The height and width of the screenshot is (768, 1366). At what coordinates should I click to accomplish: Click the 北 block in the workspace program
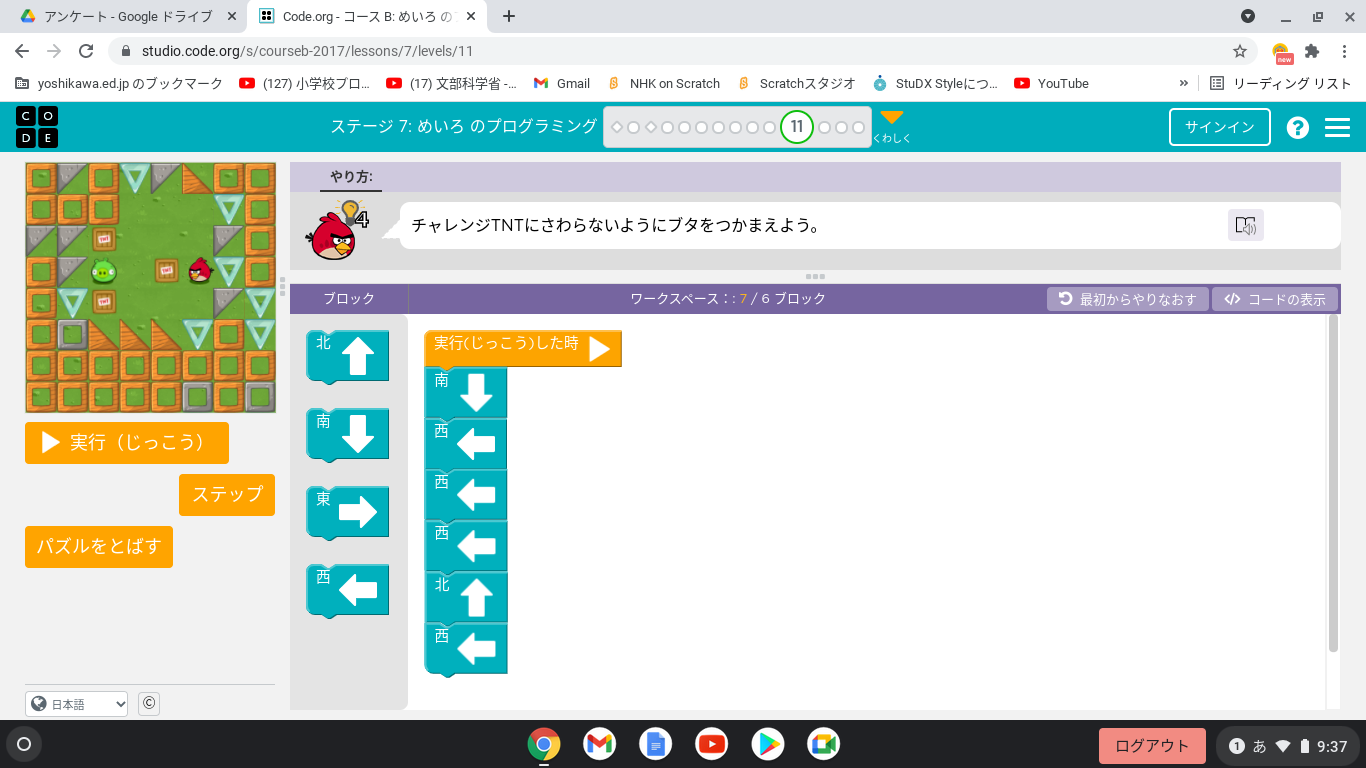[x=466, y=596]
